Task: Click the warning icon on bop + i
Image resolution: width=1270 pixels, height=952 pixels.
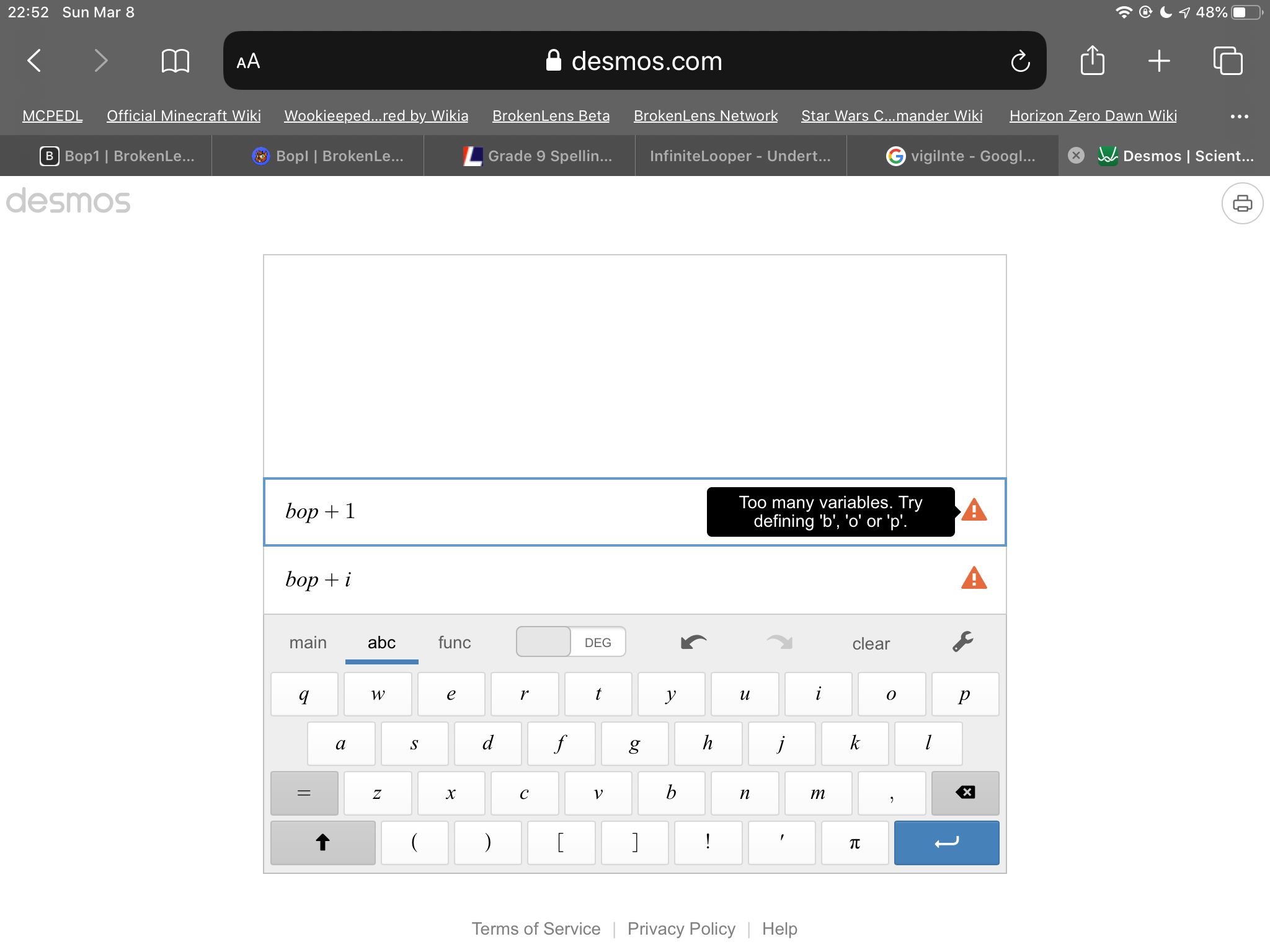Action: (x=974, y=578)
